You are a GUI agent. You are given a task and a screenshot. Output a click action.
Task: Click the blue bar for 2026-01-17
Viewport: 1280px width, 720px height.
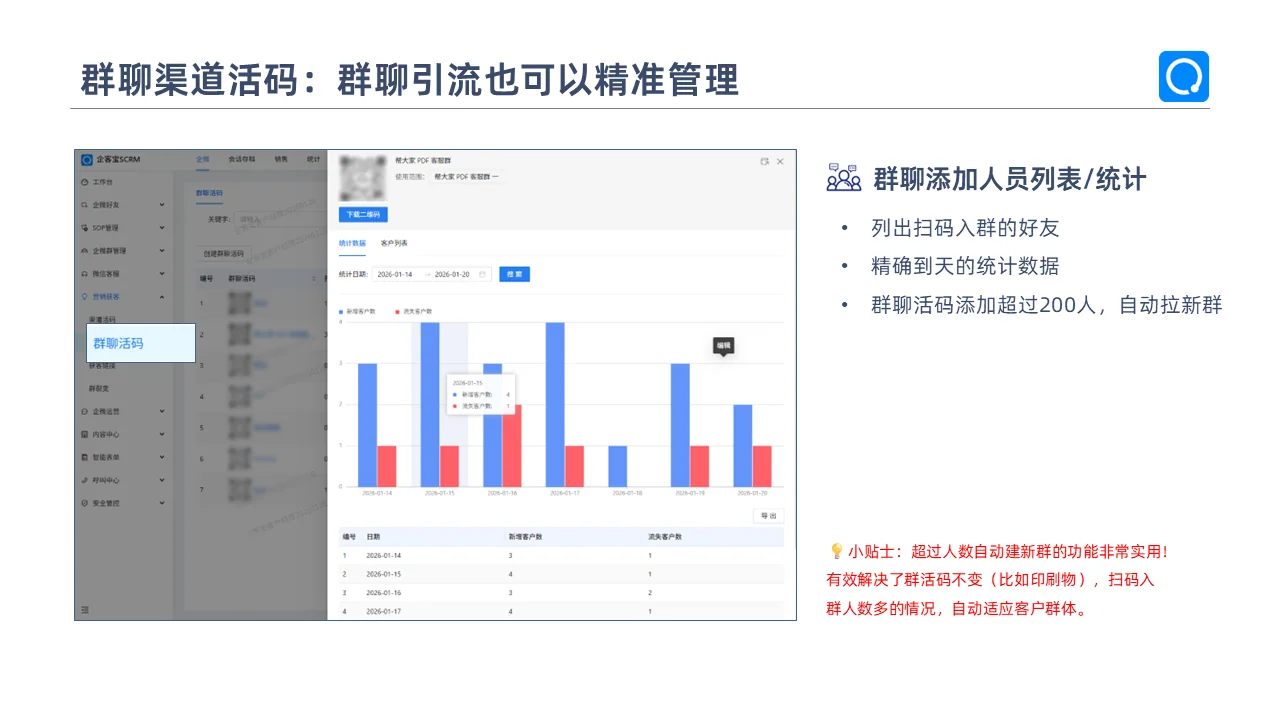pos(555,404)
